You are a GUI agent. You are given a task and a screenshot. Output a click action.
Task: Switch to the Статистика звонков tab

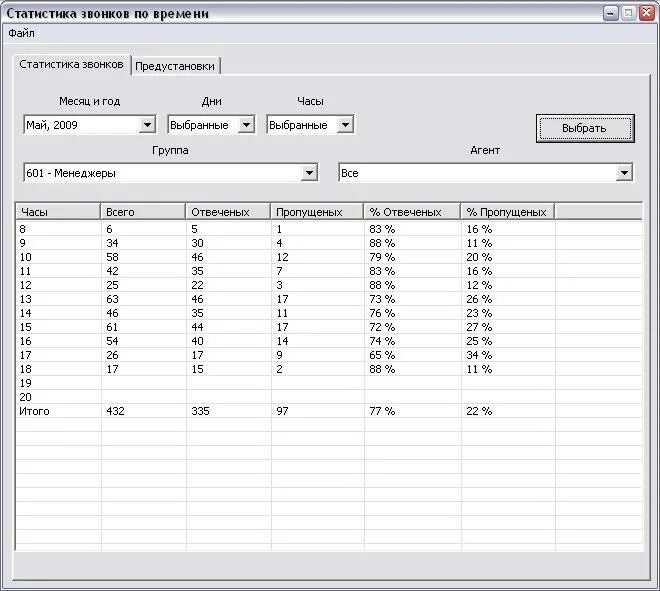coord(72,64)
